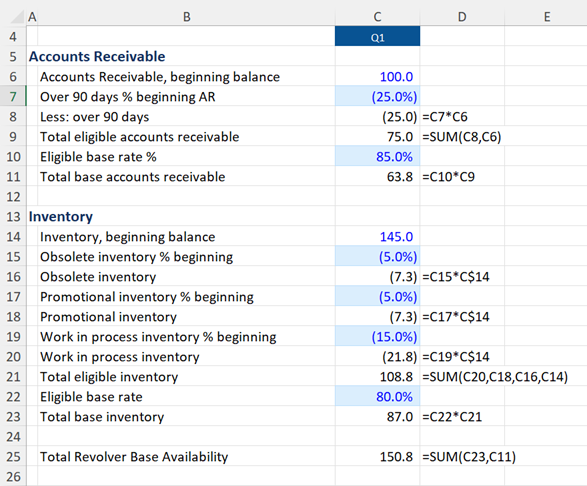The image size is (587, 486).
Task: Select the column E header
Action: coord(546,17)
